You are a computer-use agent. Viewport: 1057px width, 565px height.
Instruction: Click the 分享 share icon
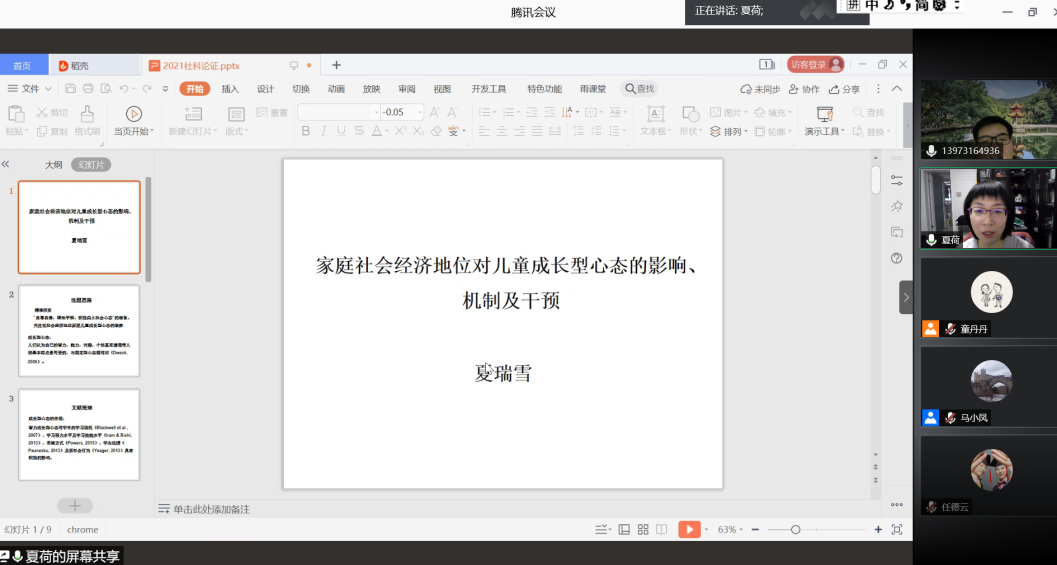[844, 89]
